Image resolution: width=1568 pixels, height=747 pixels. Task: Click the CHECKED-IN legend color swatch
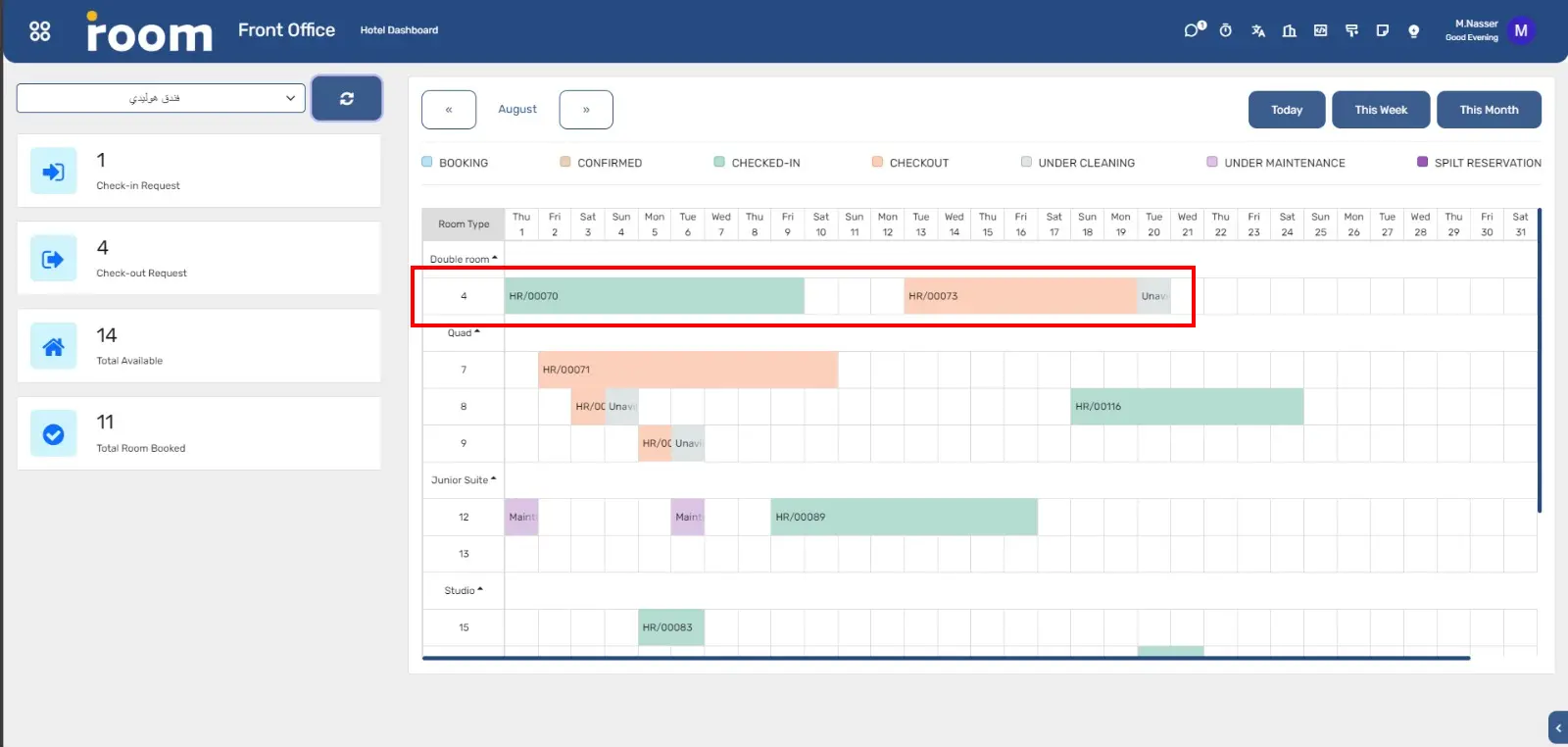coord(719,162)
